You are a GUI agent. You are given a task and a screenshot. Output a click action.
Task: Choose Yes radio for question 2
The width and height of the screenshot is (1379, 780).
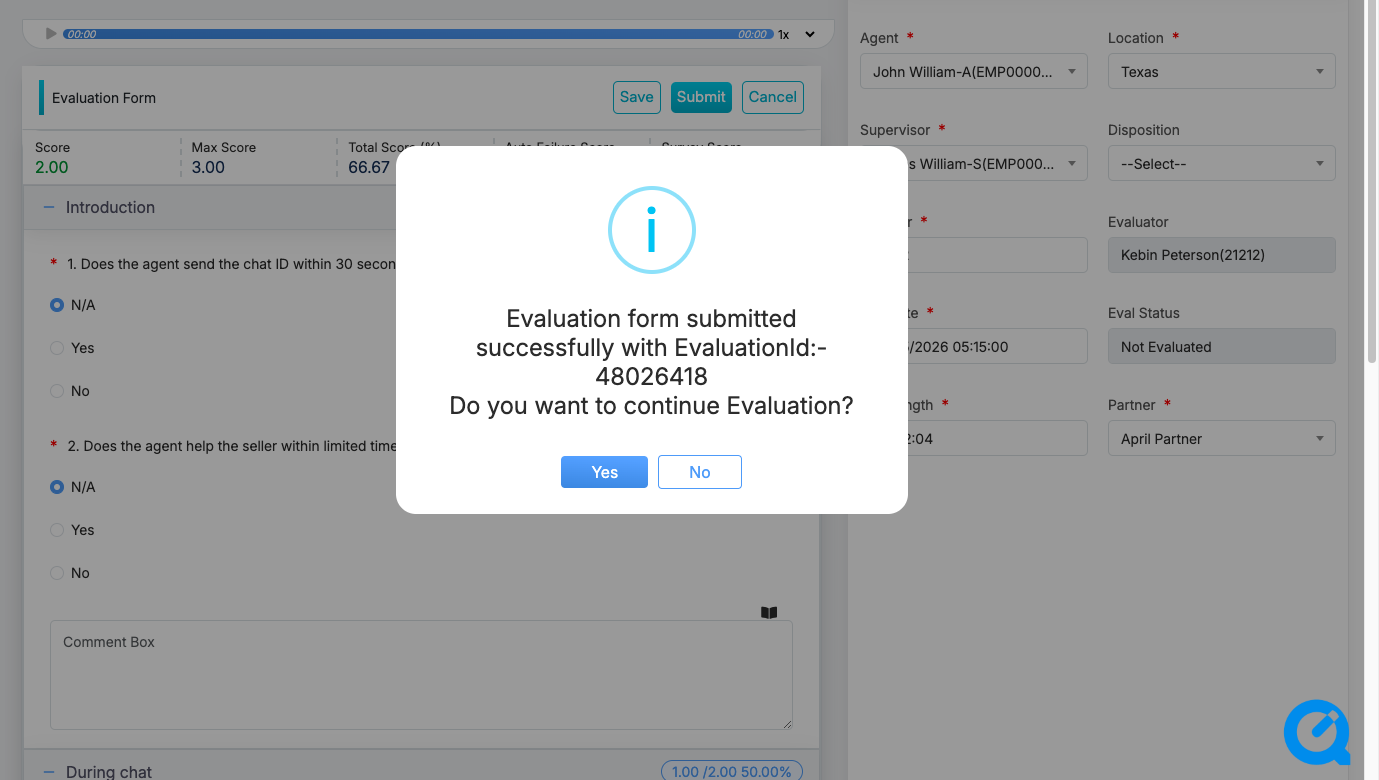(x=57, y=530)
